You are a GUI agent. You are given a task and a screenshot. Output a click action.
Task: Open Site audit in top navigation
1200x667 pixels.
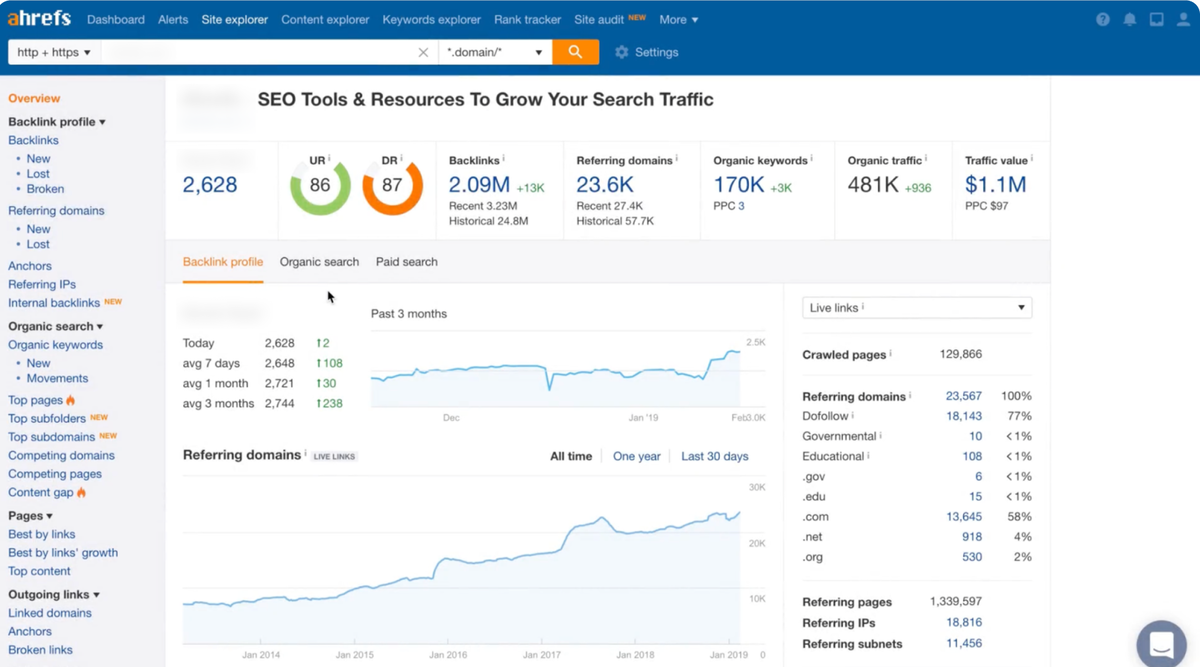[x=599, y=19]
